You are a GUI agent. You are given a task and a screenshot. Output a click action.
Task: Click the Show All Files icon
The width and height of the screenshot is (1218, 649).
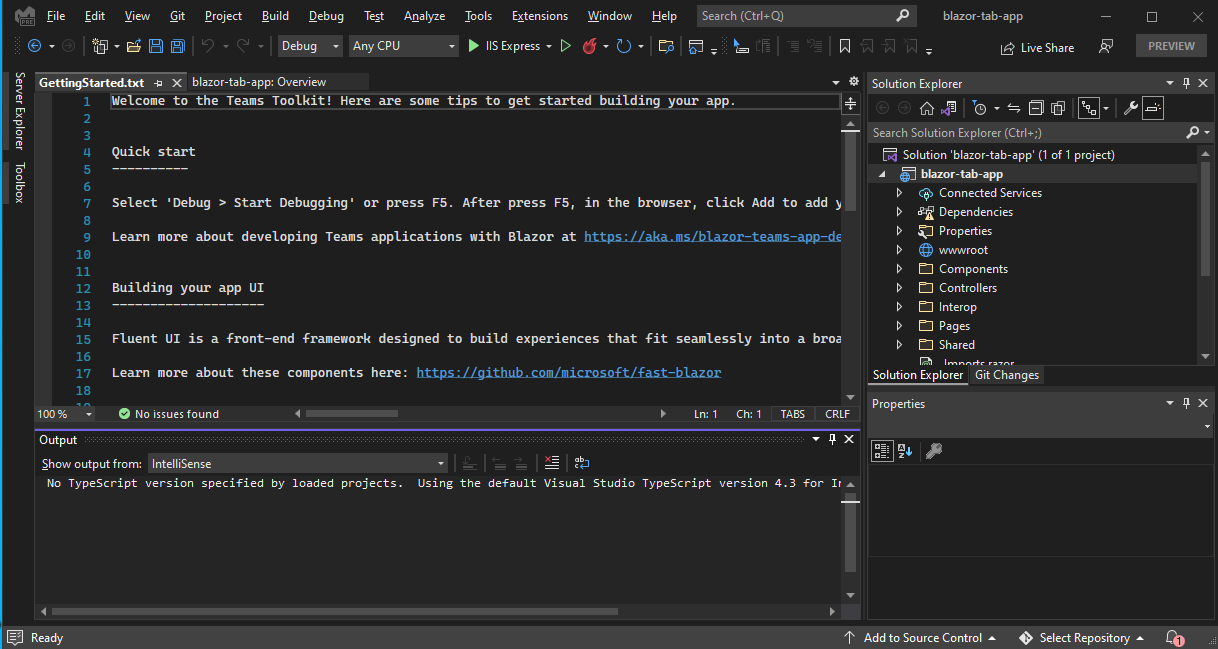[1057, 108]
